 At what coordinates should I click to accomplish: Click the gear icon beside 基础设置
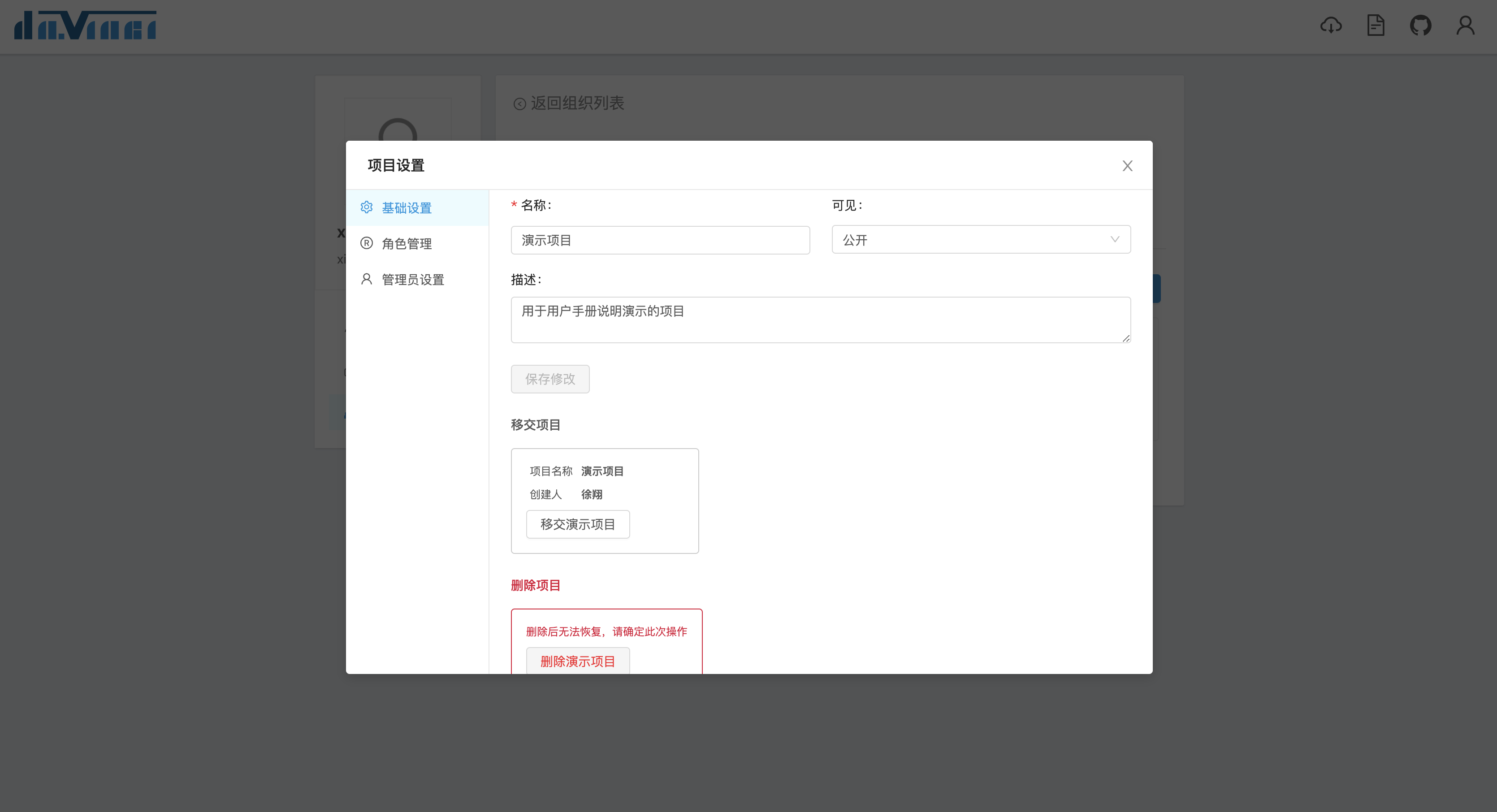tap(367, 207)
